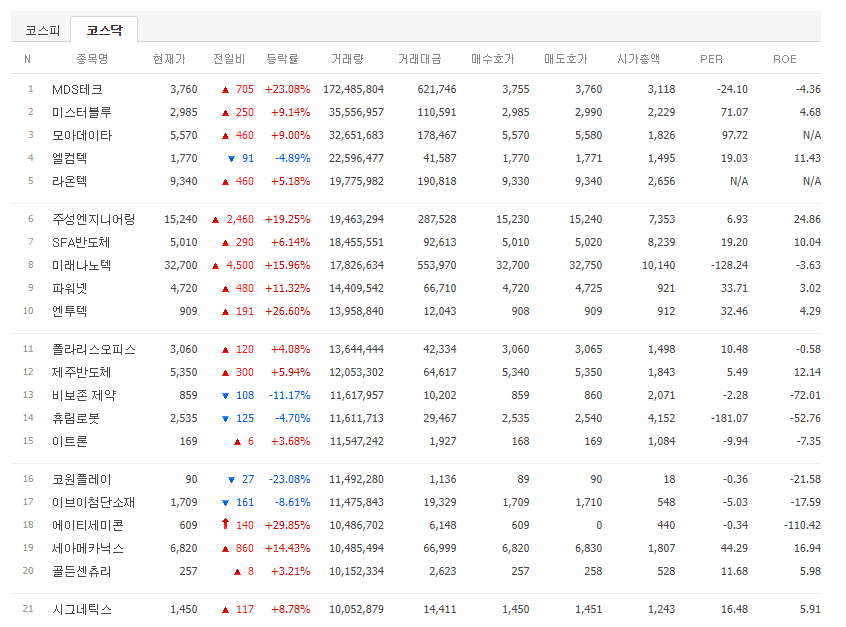Open stock MDS테크
846x627 pixels.
coord(77,90)
